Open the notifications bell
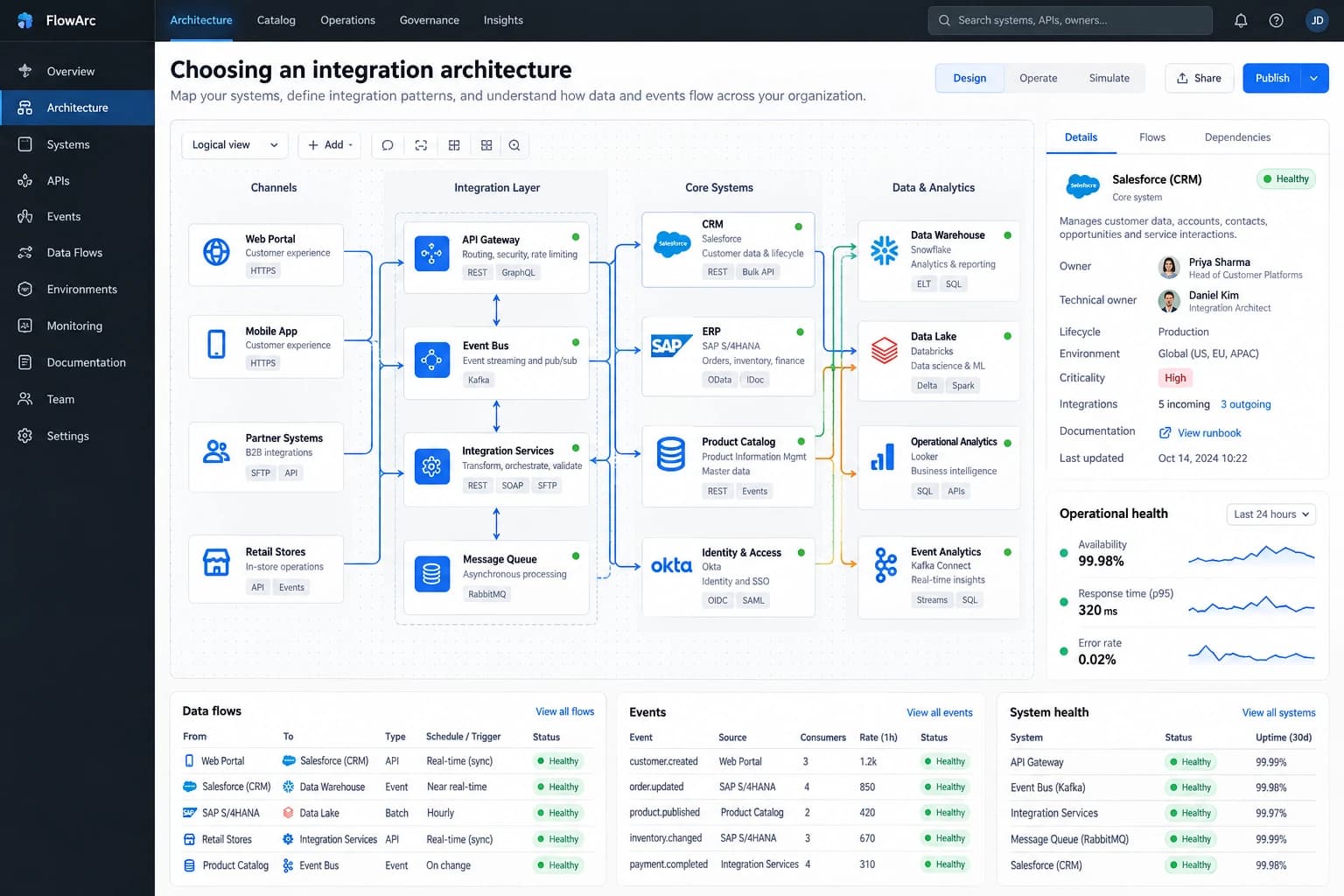 coord(1241,20)
